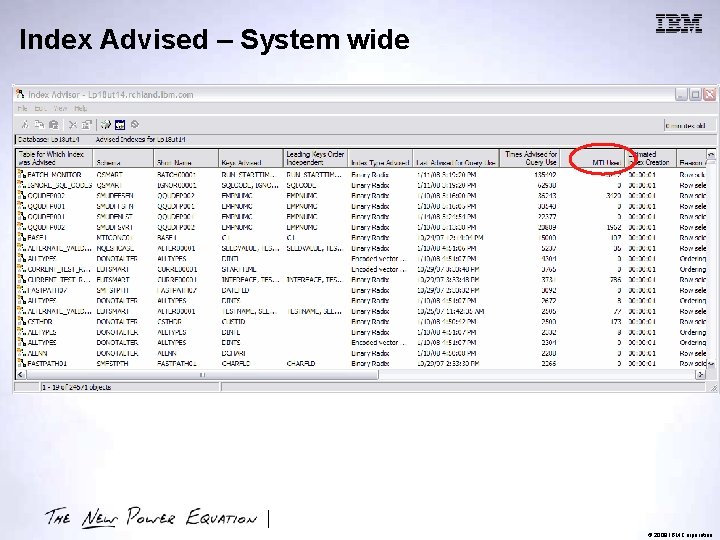This screenshot has width=720, height=540.
Task: Click the table icon beside FASTPATH01
Action: coord(22,363)
